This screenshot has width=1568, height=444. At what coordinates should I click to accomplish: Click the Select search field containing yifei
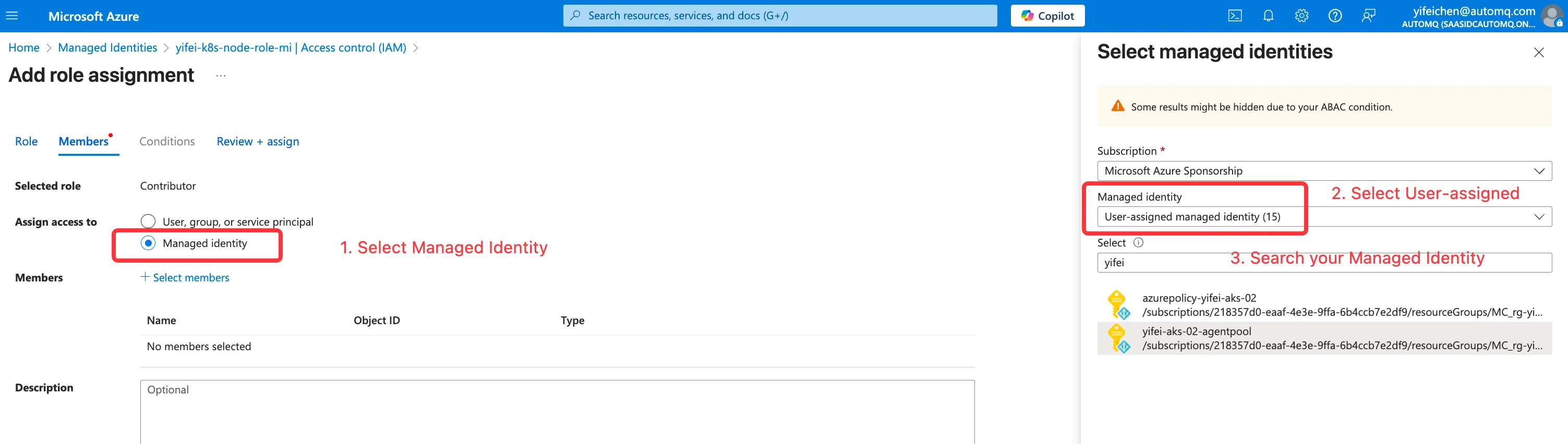point(1324,263)
